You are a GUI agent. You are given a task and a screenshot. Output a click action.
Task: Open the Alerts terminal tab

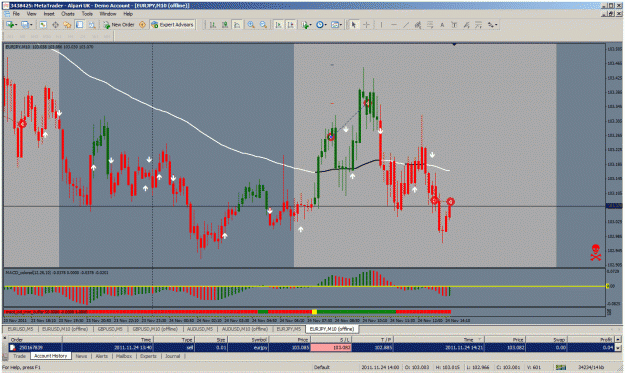click(102, 356)
